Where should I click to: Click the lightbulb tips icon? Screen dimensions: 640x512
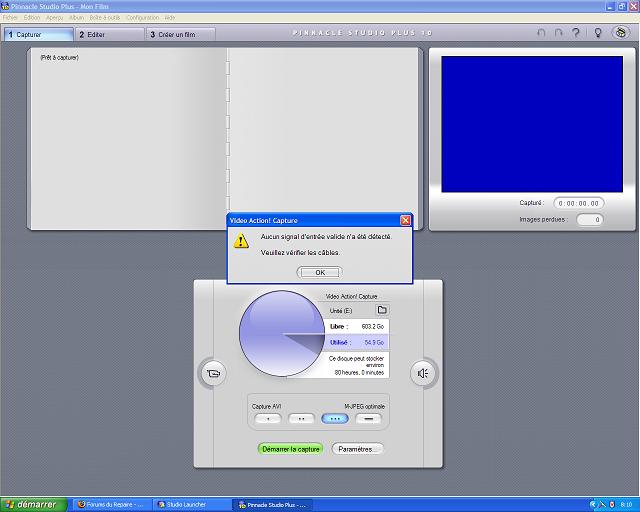coord(598,33)
